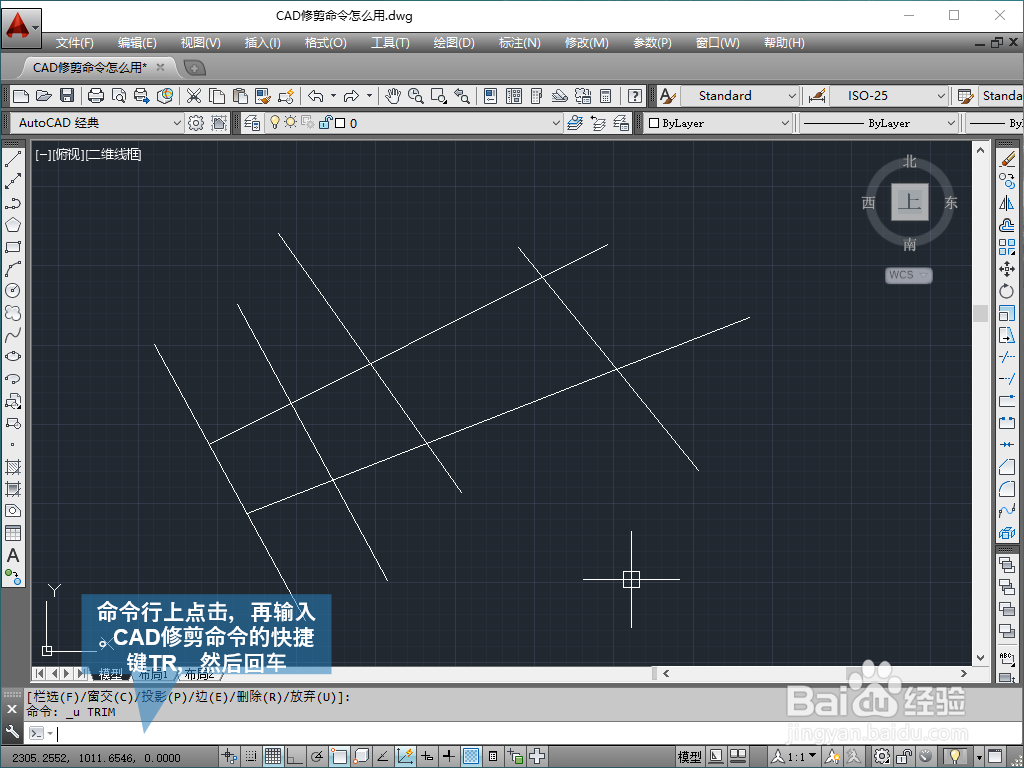The image size is (1024, 768).
Task: Click the ViewCube 上 top face
Action: (x=910, y=202)
